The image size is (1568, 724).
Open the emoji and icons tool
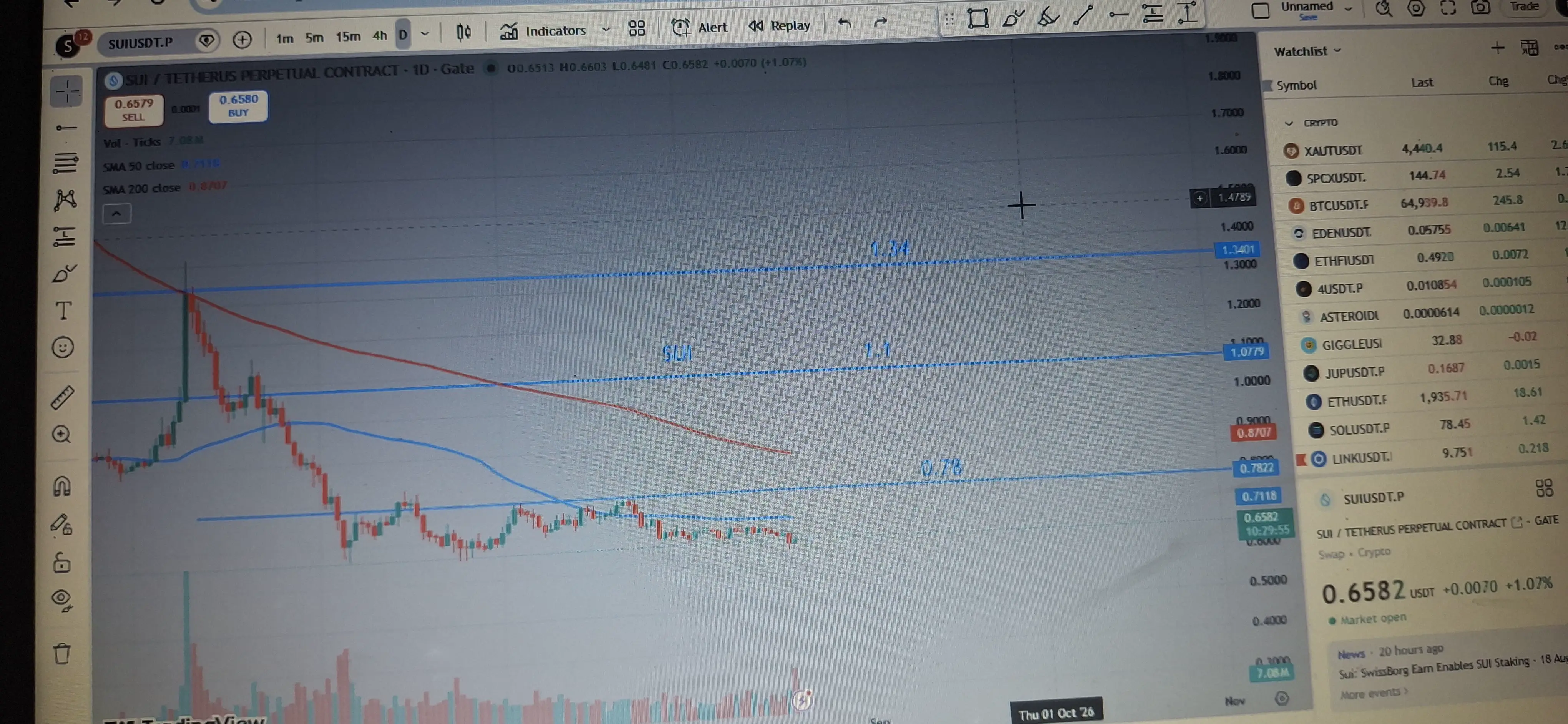[63, 347]
